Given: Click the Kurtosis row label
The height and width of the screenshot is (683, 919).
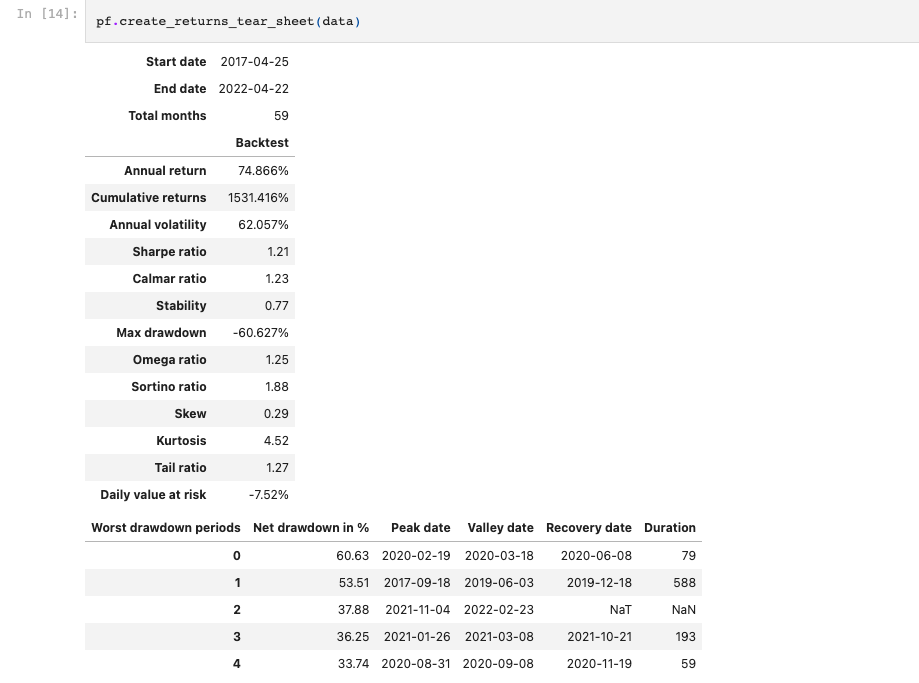Looking at the screenshot, I should point(181,440).
